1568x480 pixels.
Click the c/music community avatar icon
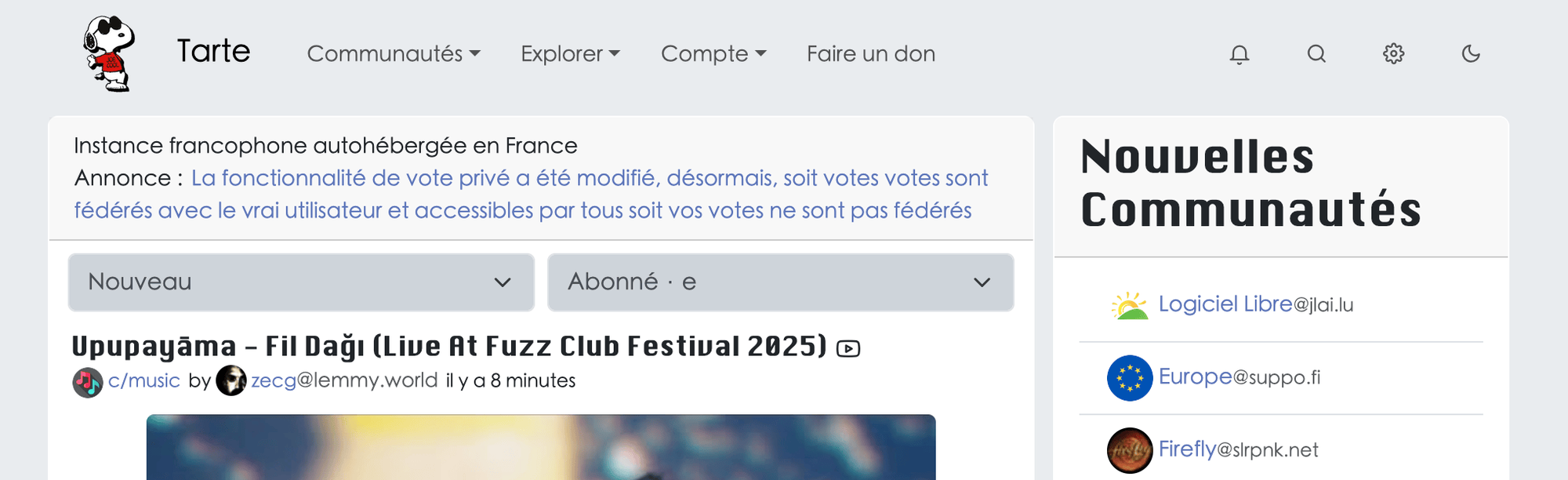pyautogui.click(x=88, y=382)
